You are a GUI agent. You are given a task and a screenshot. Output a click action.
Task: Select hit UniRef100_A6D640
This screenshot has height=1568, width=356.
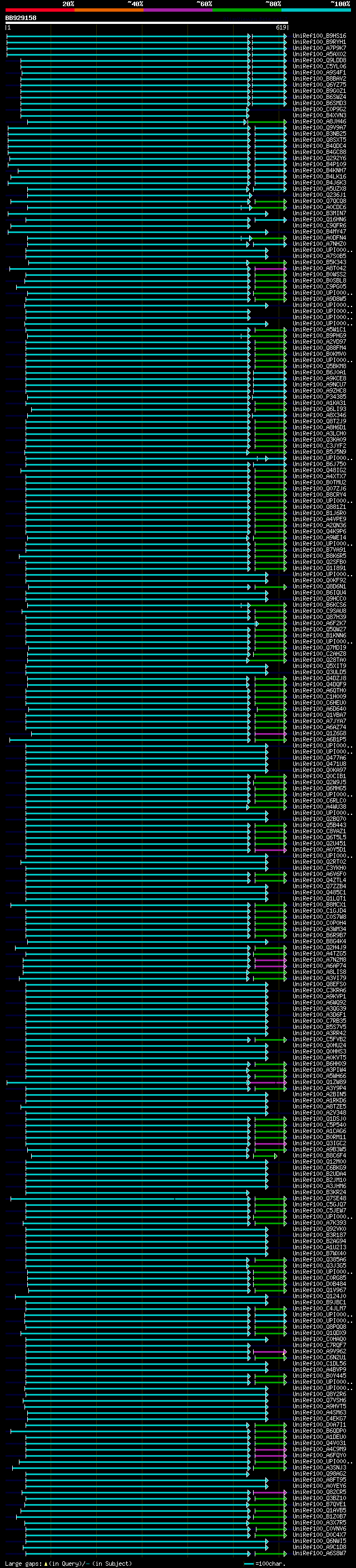(x=319, y=709)
